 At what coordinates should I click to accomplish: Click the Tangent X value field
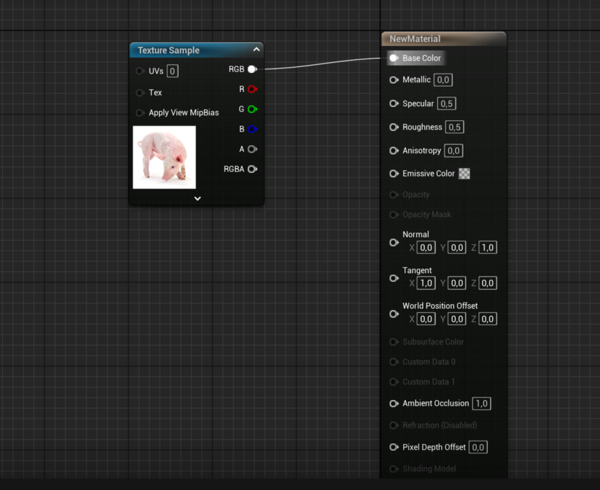click(x=426, y=283)
